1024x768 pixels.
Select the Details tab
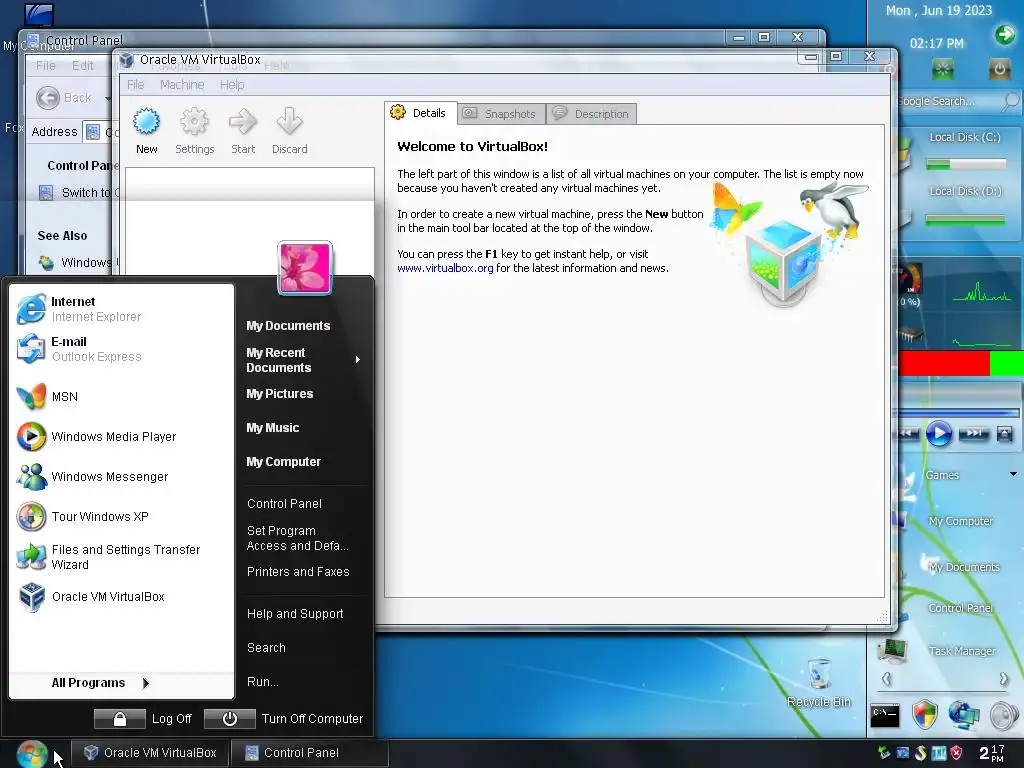point(420,113)
